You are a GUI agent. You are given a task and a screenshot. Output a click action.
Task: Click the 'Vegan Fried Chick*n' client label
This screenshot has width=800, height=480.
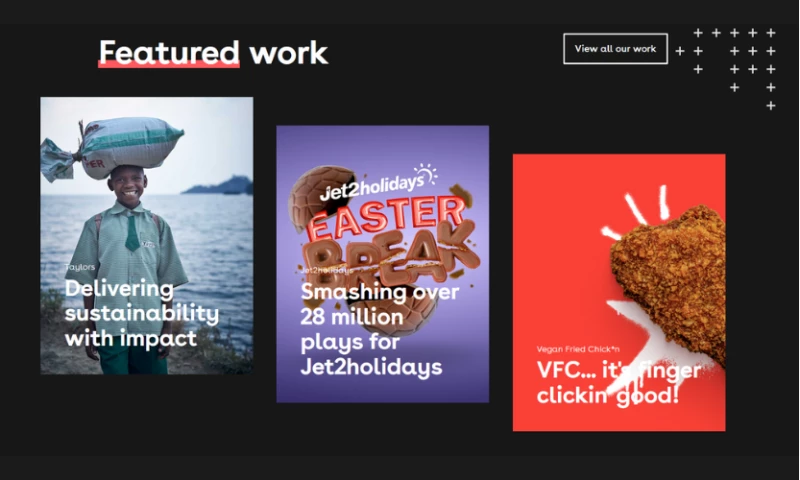[578, 349]
